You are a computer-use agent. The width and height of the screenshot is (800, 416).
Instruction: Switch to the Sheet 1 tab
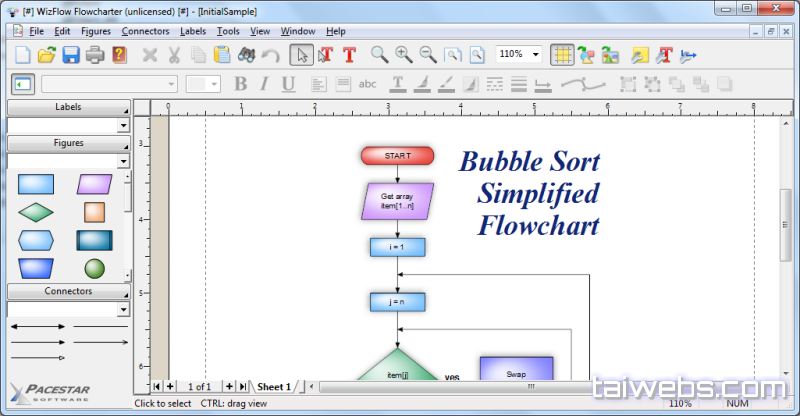(x=273, y=386)
